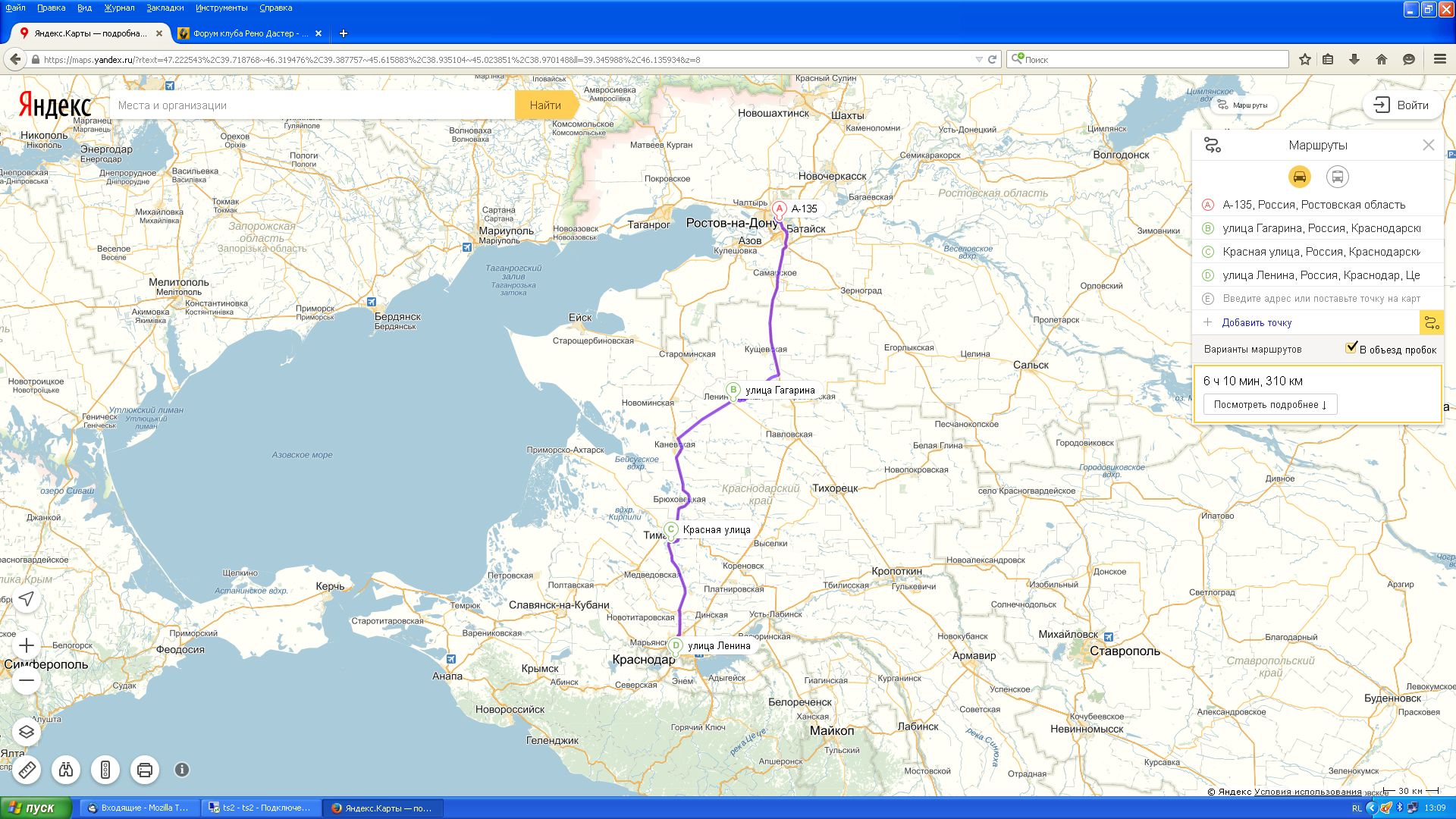The width and height of the screenshot is (1456, 819).
Task: Uncheck the В объезд пробок checkbox
Action: click(x=1351, y=347)
